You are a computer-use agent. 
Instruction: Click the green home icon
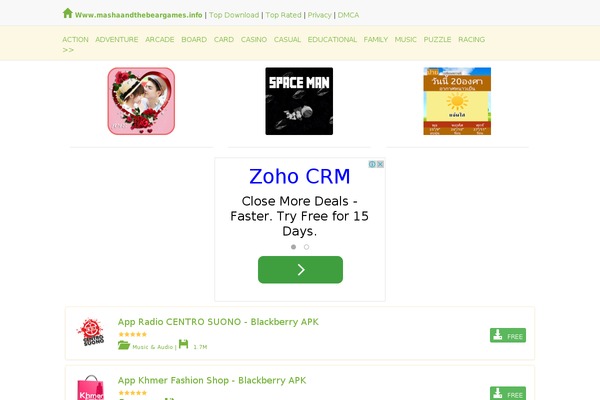tap(67, 13)
